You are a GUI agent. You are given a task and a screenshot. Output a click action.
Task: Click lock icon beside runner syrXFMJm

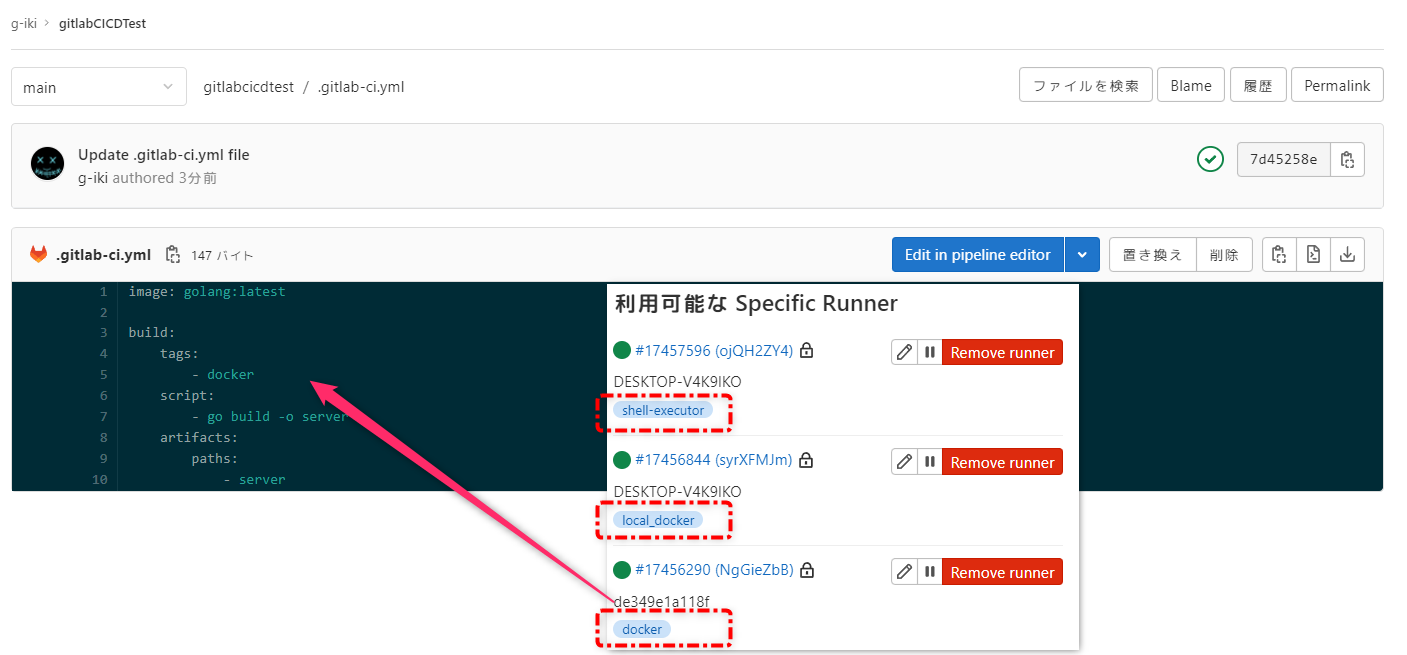(806, 460)
